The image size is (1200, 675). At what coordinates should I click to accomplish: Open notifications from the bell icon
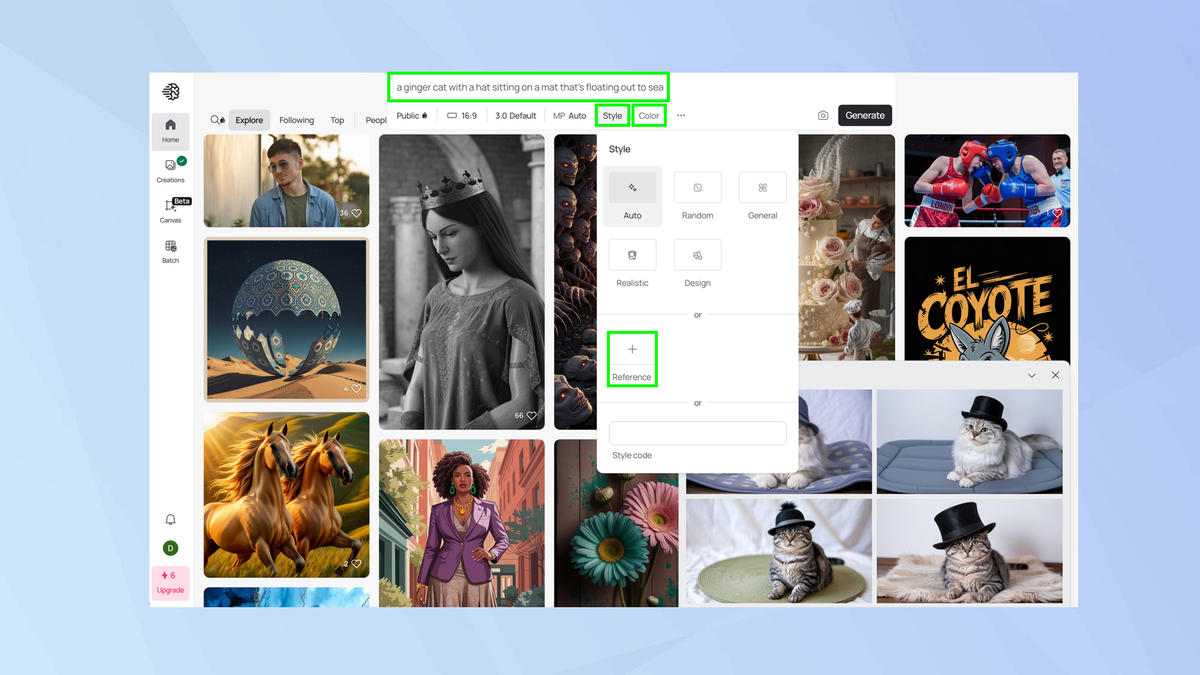[170, 519]
